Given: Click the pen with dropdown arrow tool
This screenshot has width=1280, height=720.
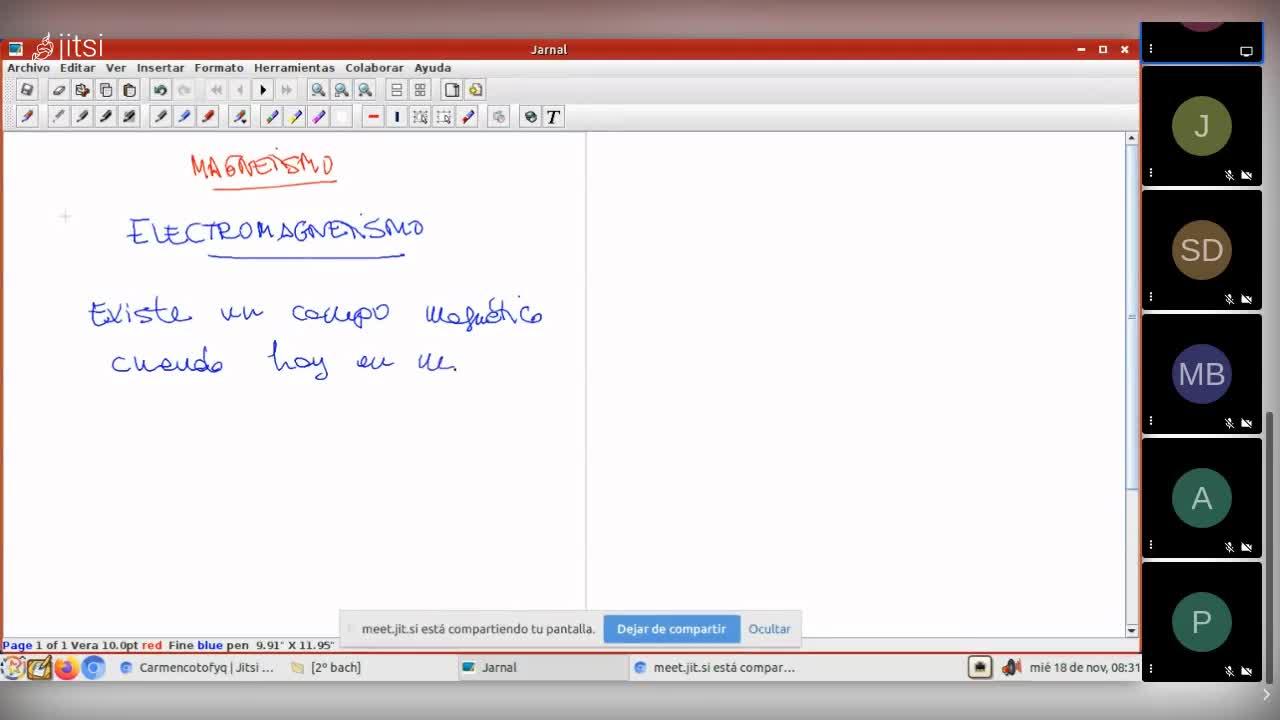Looking at the screenshot, I should point(239,117).
